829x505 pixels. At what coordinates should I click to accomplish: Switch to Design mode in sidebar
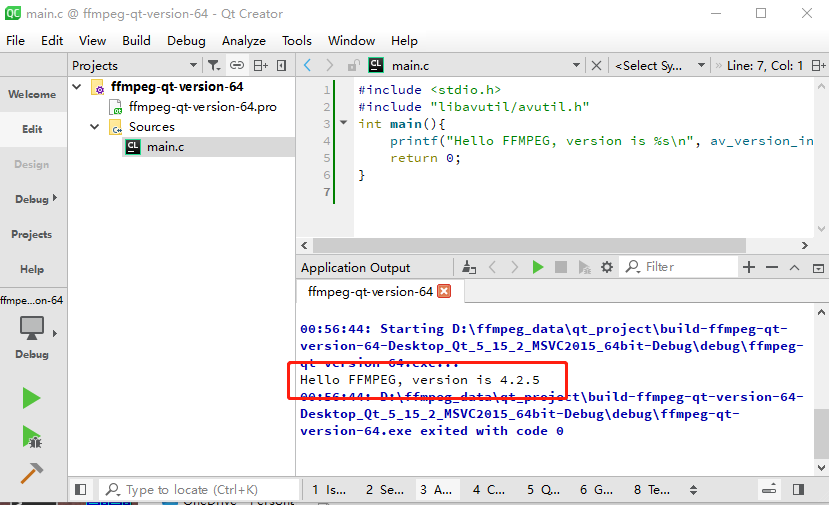click(32, 164)
